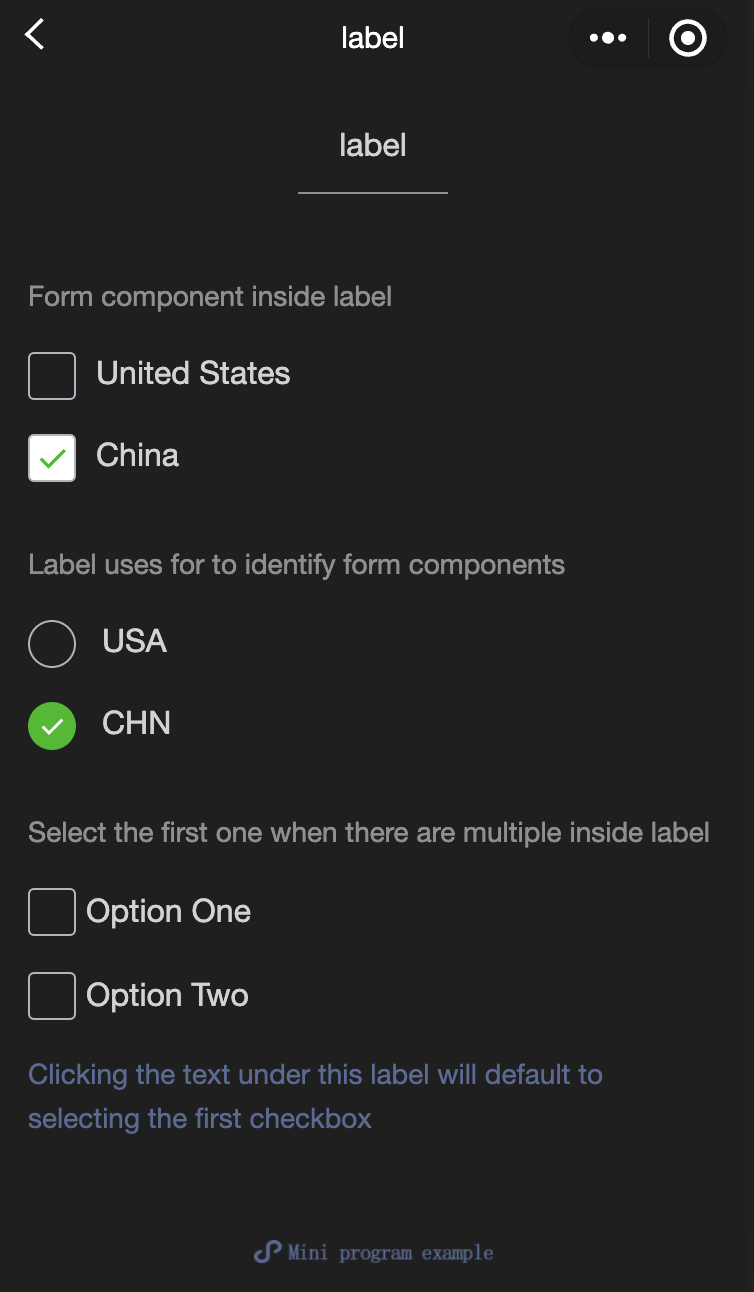This screenshot has height=1292, width=754.
Task: Tap the circular target close icon
Action: pyautogui.click(x=687, y=38)
